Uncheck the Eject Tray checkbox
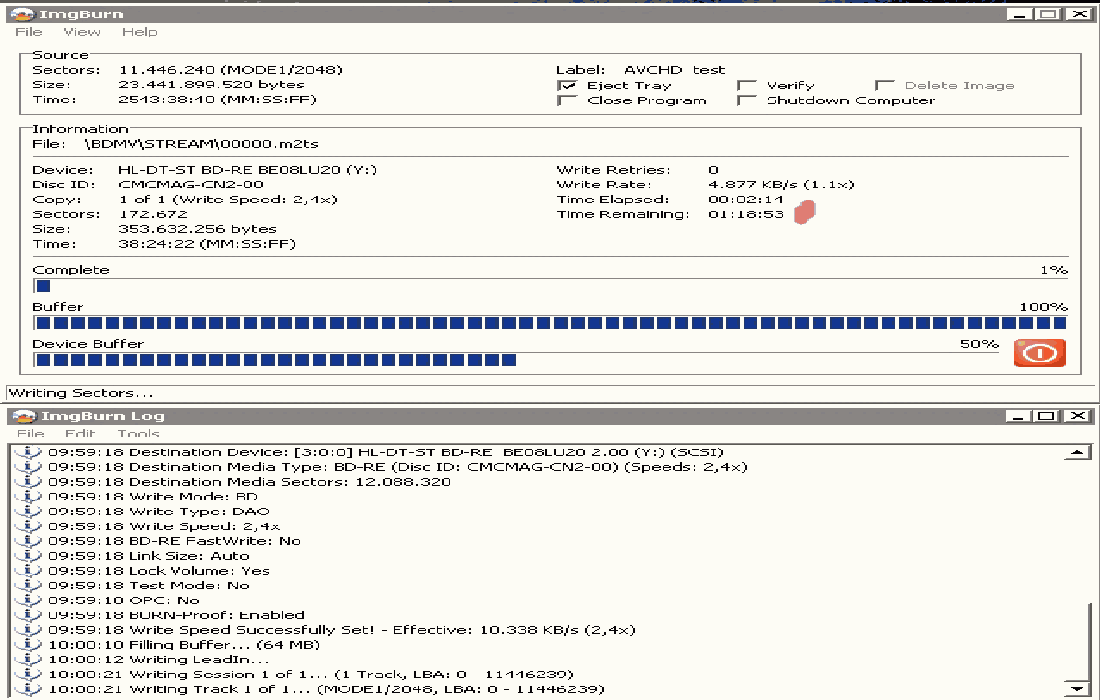The image size is (1100, 700). pos(567,86)
